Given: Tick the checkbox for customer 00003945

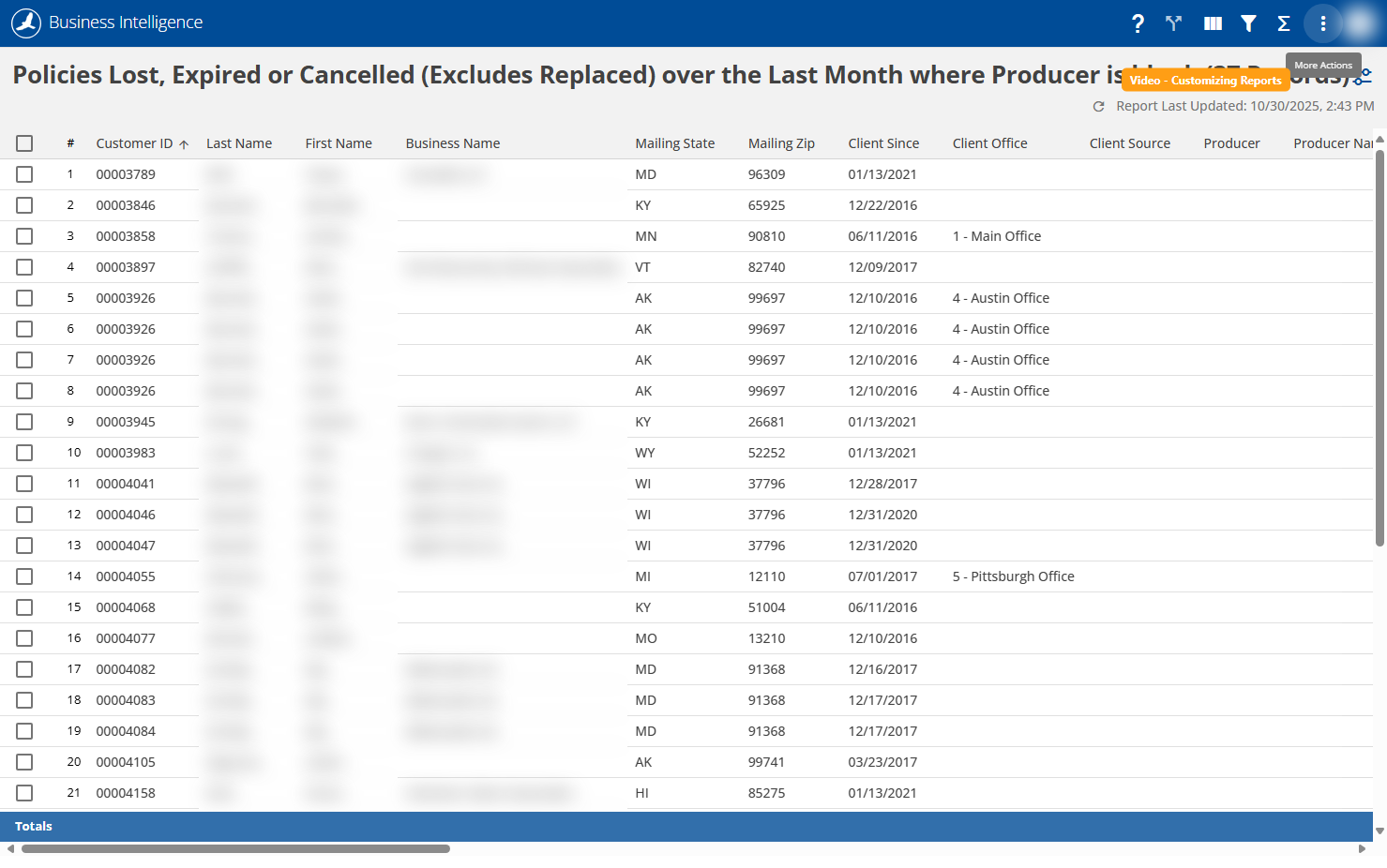Looking at the screenshot, I should tap(24, 422).
